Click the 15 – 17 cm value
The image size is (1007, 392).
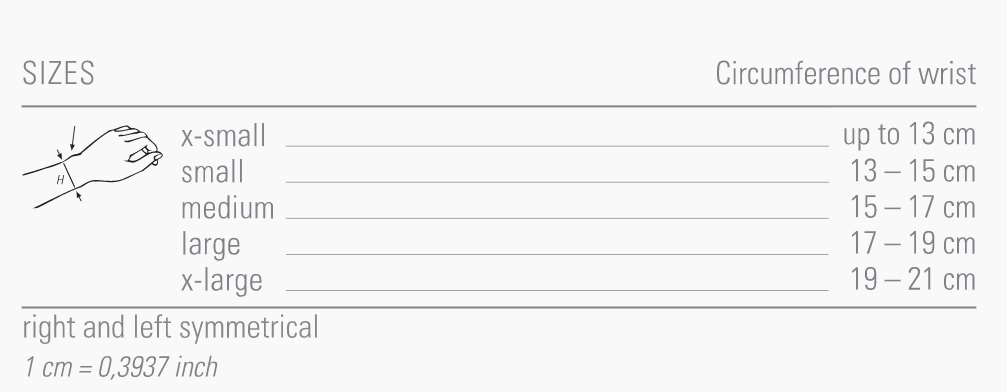coord(913,208)
